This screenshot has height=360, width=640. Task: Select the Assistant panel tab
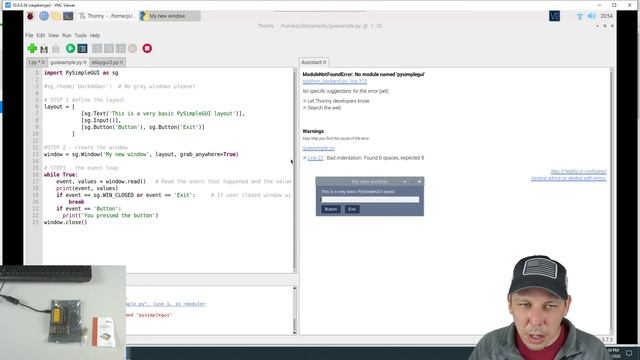tap(311, 62)
